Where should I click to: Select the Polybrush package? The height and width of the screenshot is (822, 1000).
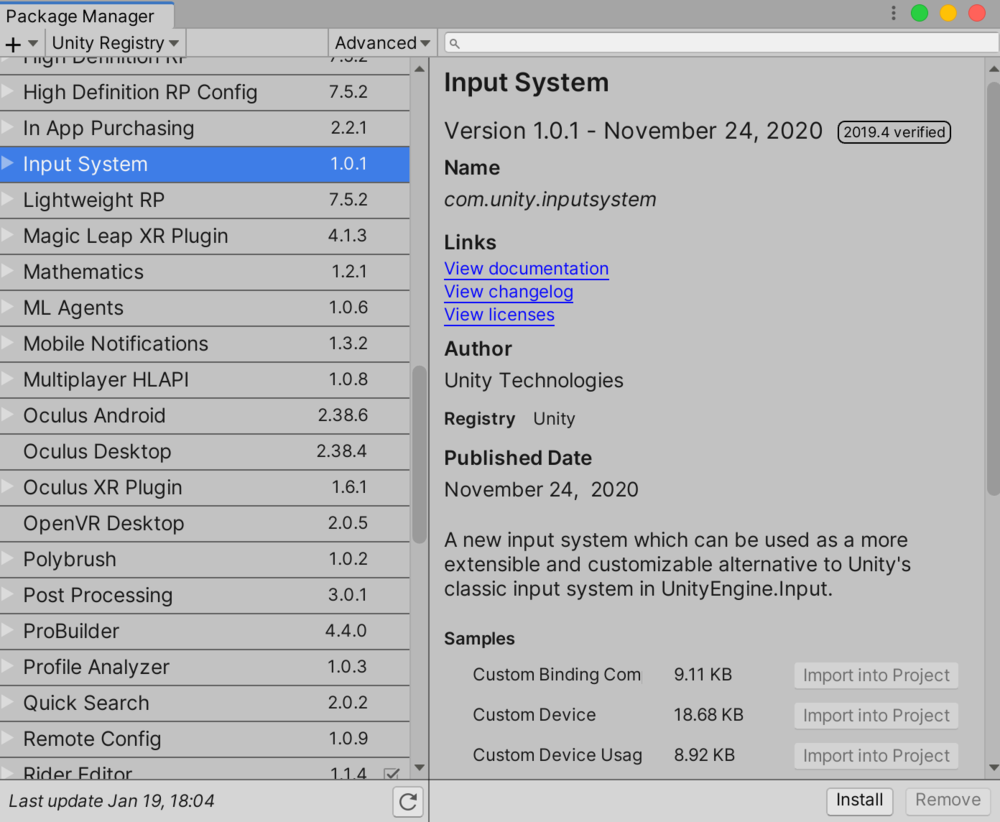click(x=204, y=559)
